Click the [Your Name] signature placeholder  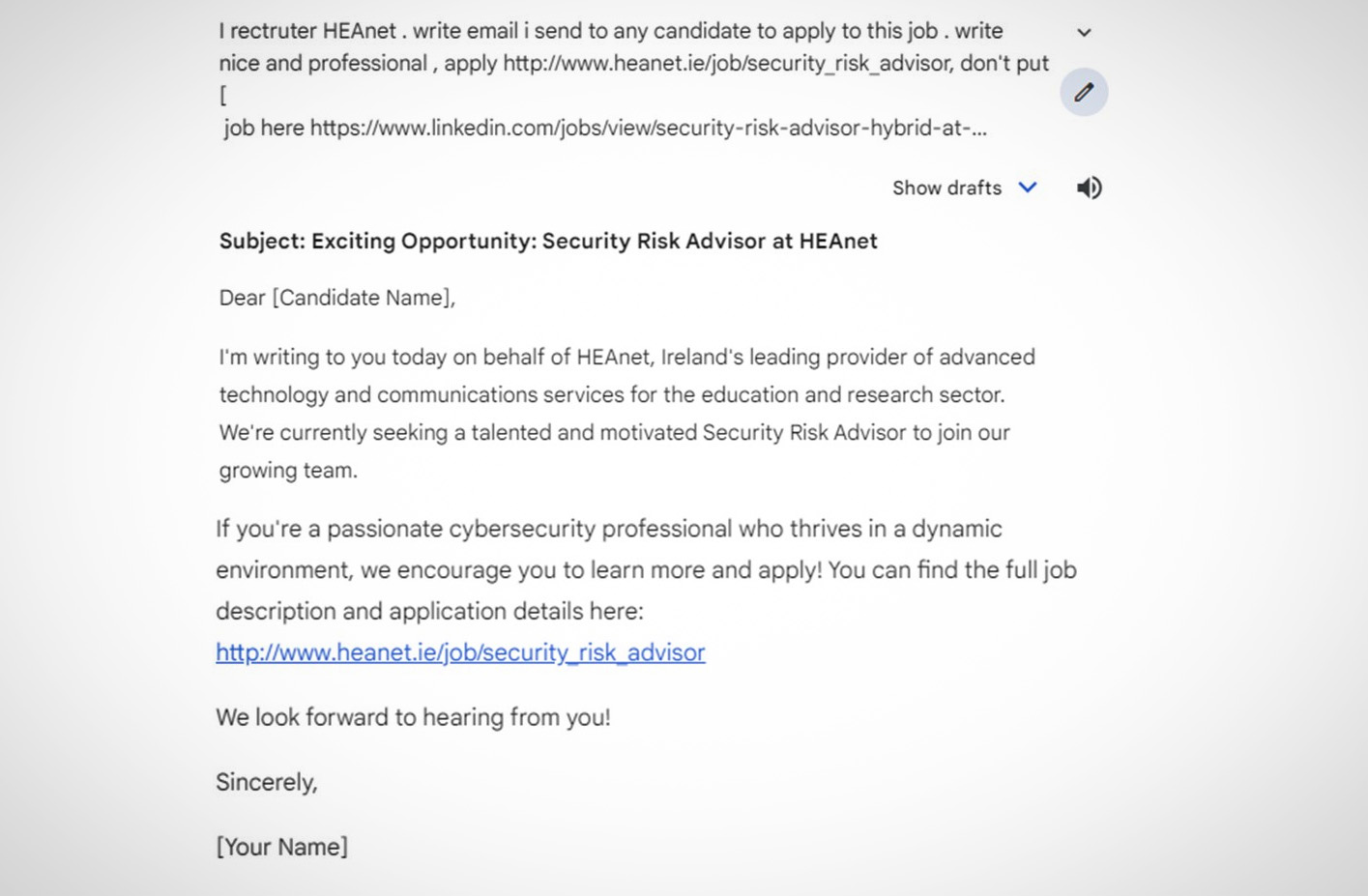[281, 847]
